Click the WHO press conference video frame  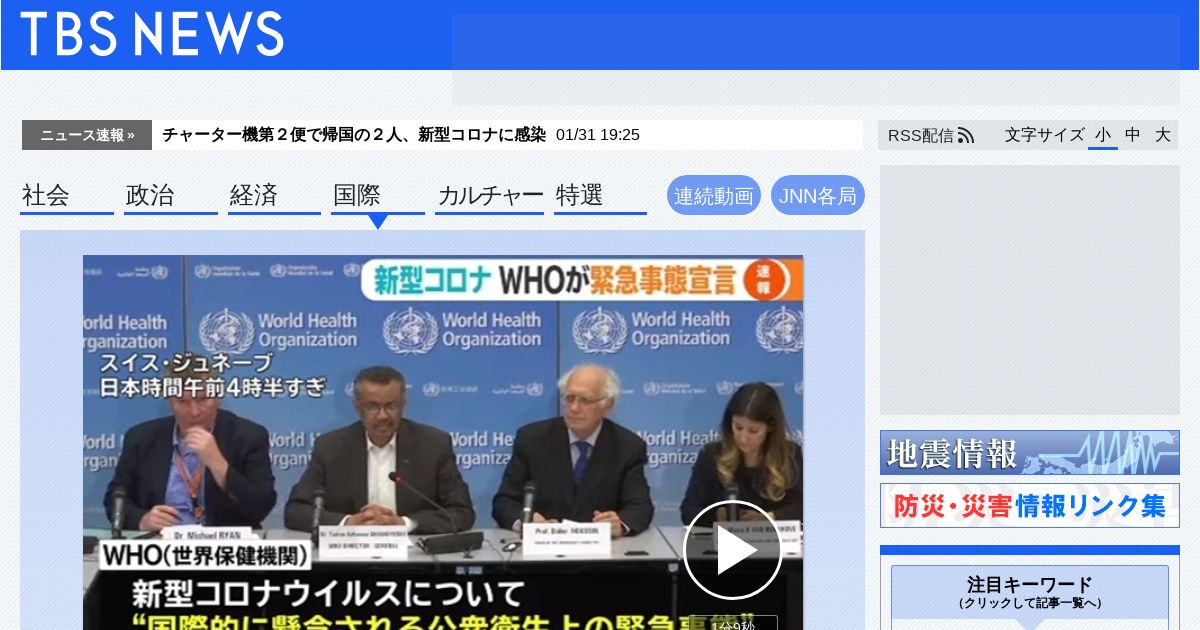tap(443, 442)
